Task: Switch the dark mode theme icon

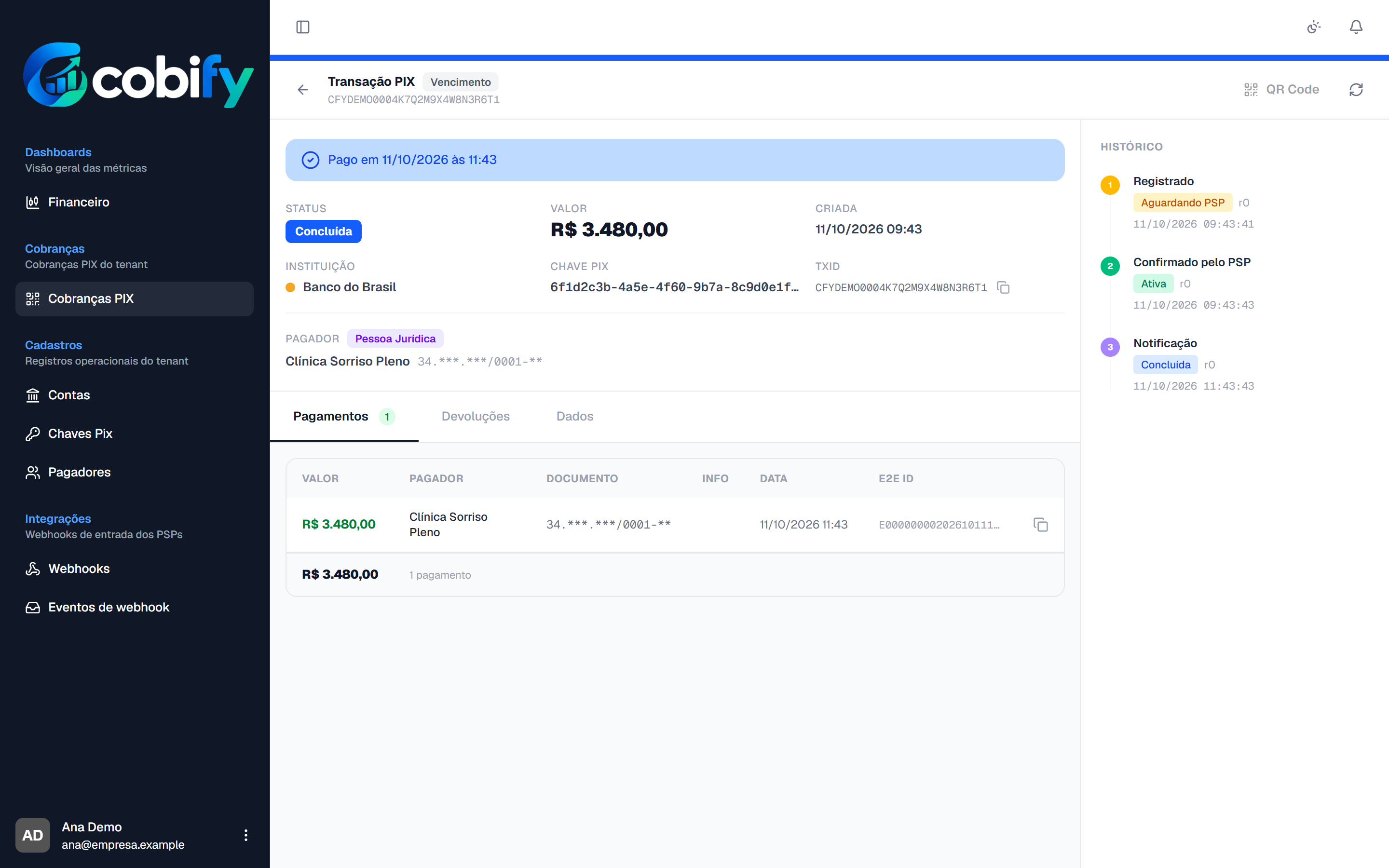Action: [1313, 27]
